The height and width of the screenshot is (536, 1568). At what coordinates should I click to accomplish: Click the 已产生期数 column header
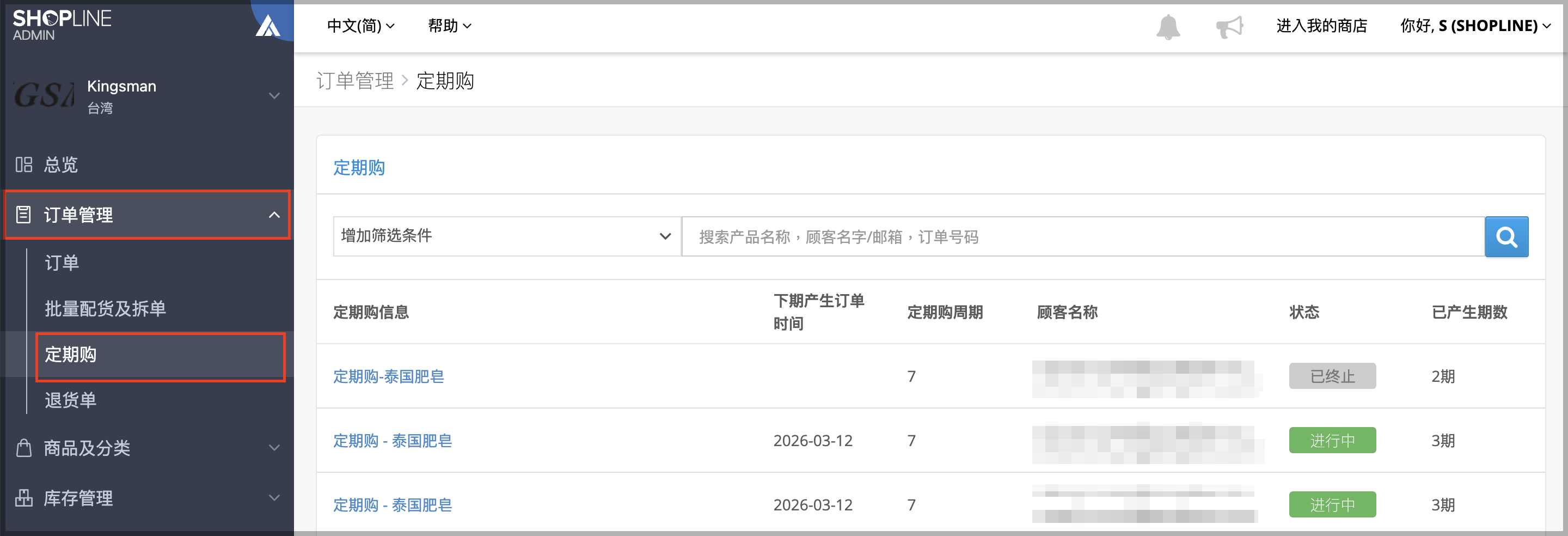coord(1469,313)
